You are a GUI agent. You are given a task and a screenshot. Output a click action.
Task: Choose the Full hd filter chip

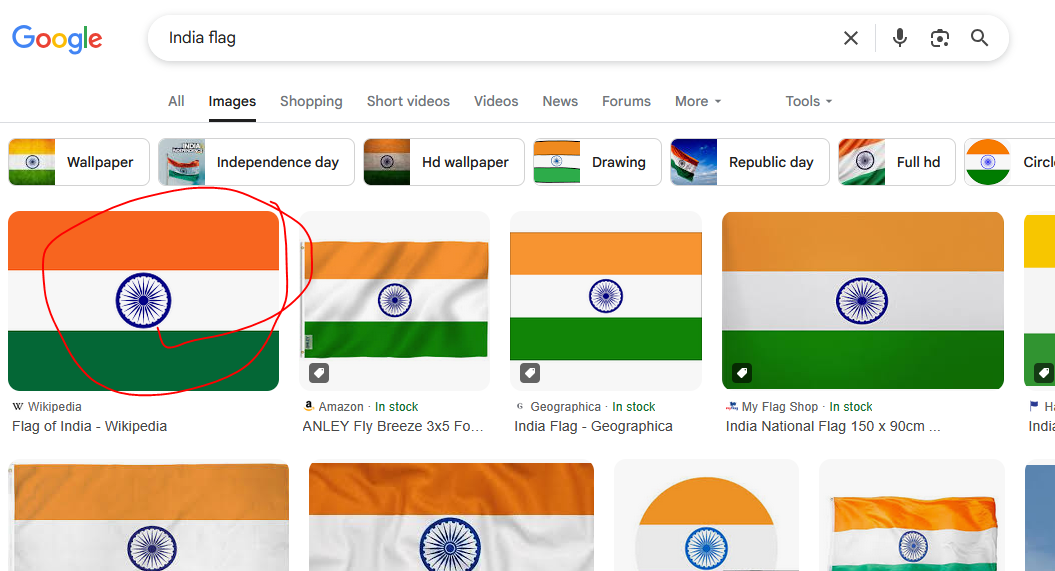point(896,162)
